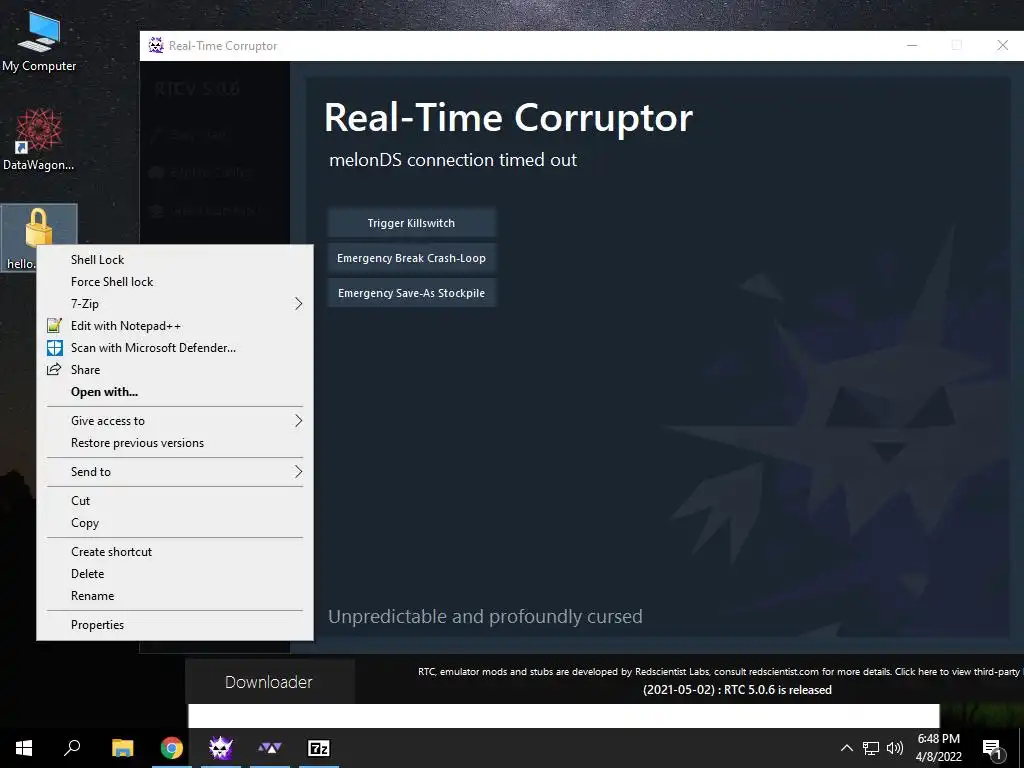Click Unpredictable and profoundly cursed tagline
1024x768 pixels.
click(x=485, y=616)
